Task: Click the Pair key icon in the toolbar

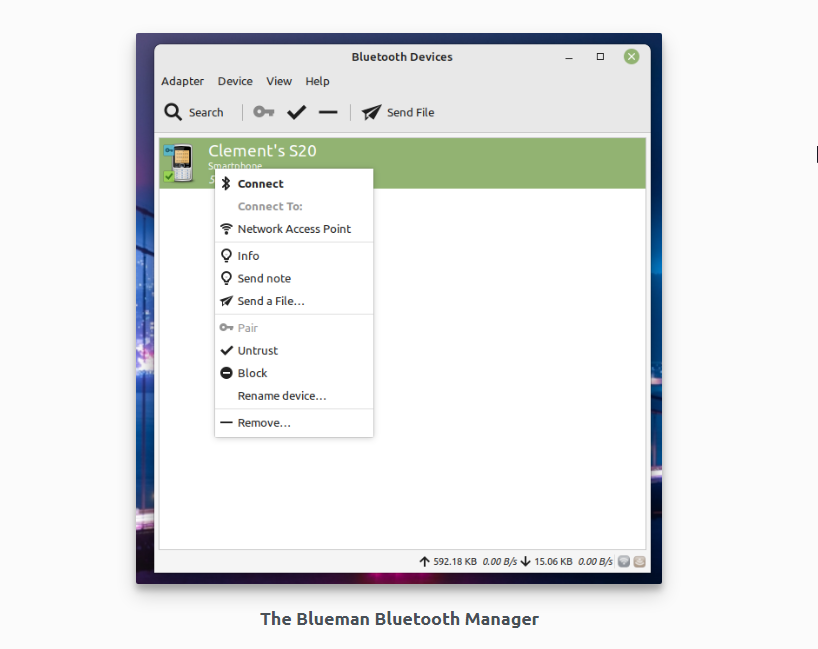Action: tap(263, 112)
